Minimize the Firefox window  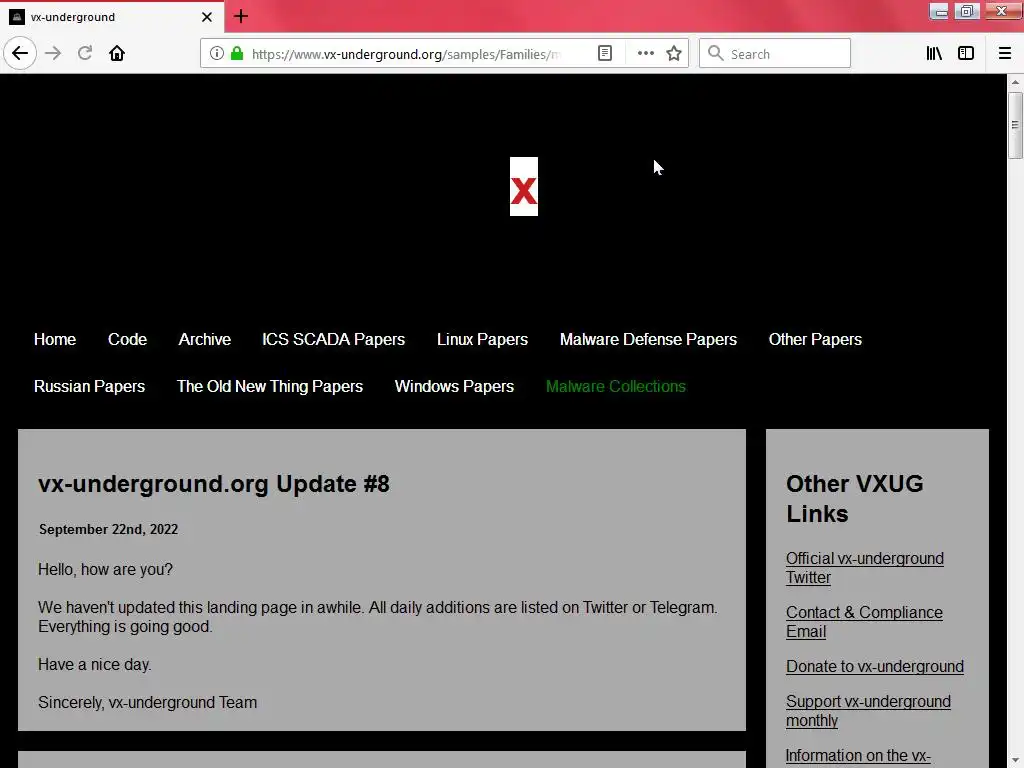939,11
